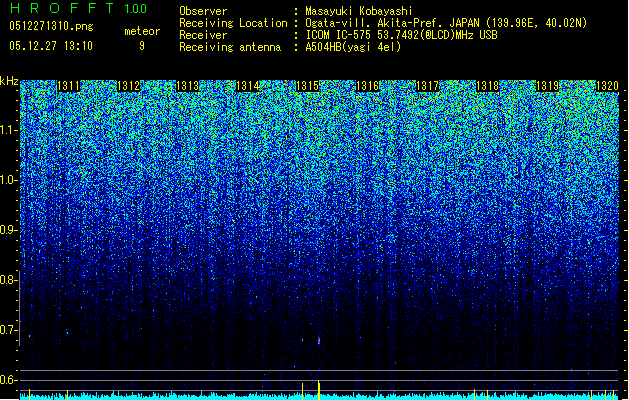Click the 1319 time marker
This screenshot has width=629, height=400.
(548, 86)
